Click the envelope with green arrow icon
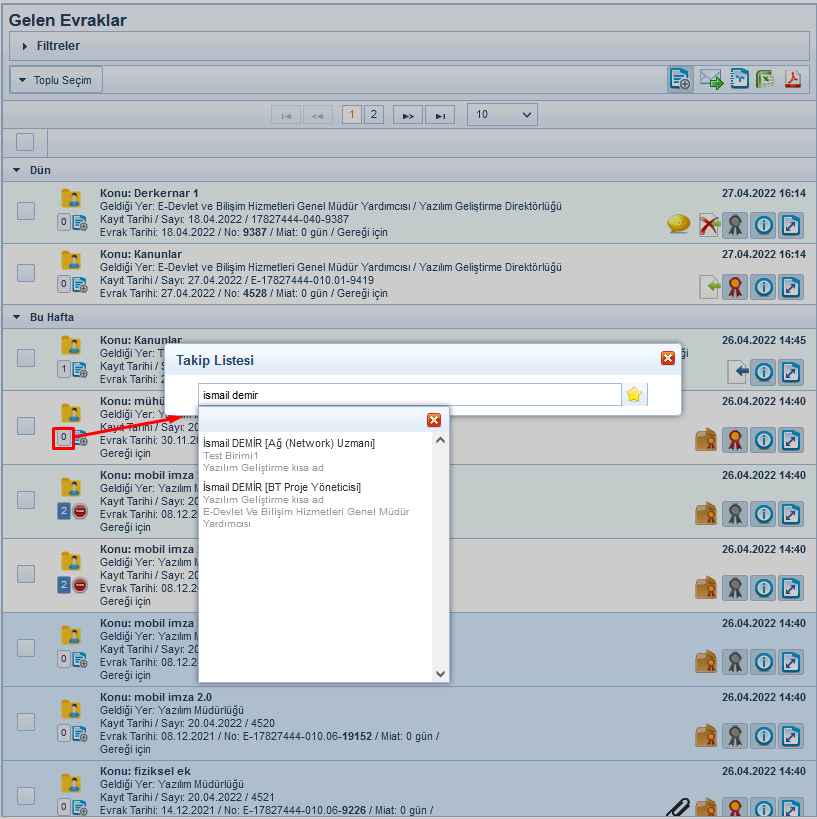The image size is (817, 819). pos(711,80)
